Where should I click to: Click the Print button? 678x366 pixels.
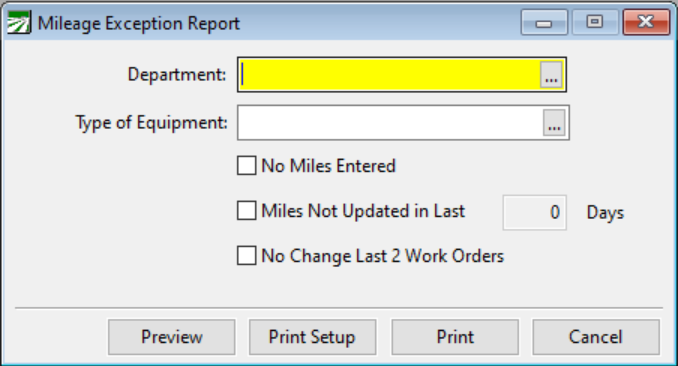[x=455, y=337]
